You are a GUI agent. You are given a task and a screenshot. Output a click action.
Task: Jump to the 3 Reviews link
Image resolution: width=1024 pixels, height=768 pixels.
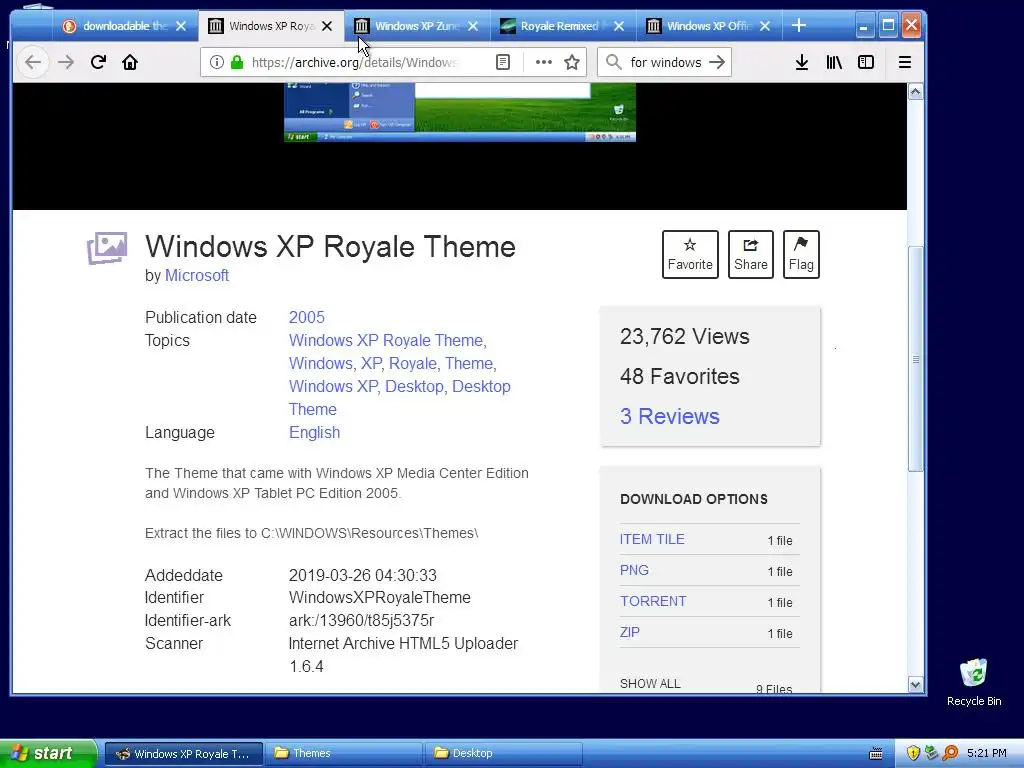669,416
